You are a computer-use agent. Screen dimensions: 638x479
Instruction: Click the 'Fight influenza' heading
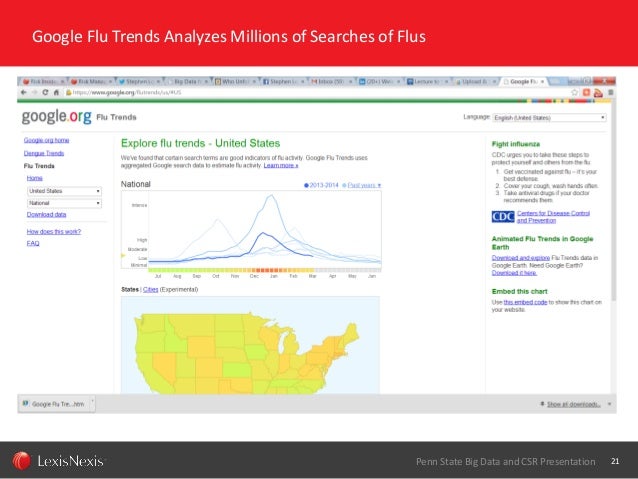pos(516,144)
